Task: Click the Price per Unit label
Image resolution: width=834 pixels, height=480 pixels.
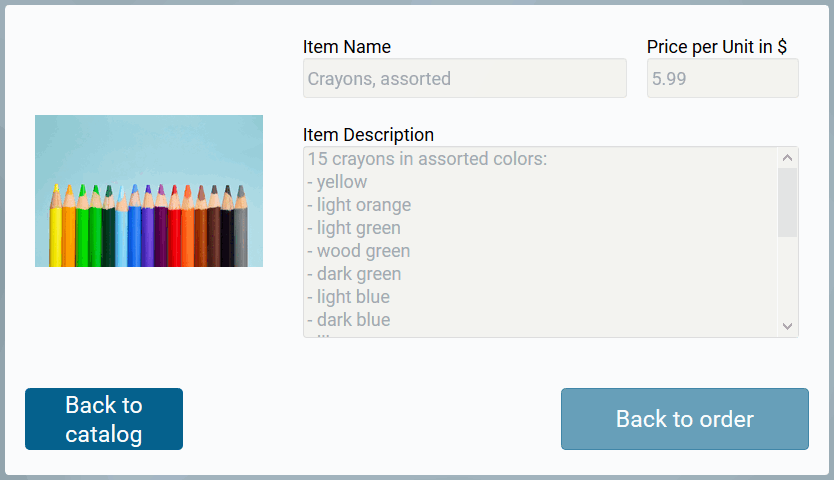Action: [716, 47]
